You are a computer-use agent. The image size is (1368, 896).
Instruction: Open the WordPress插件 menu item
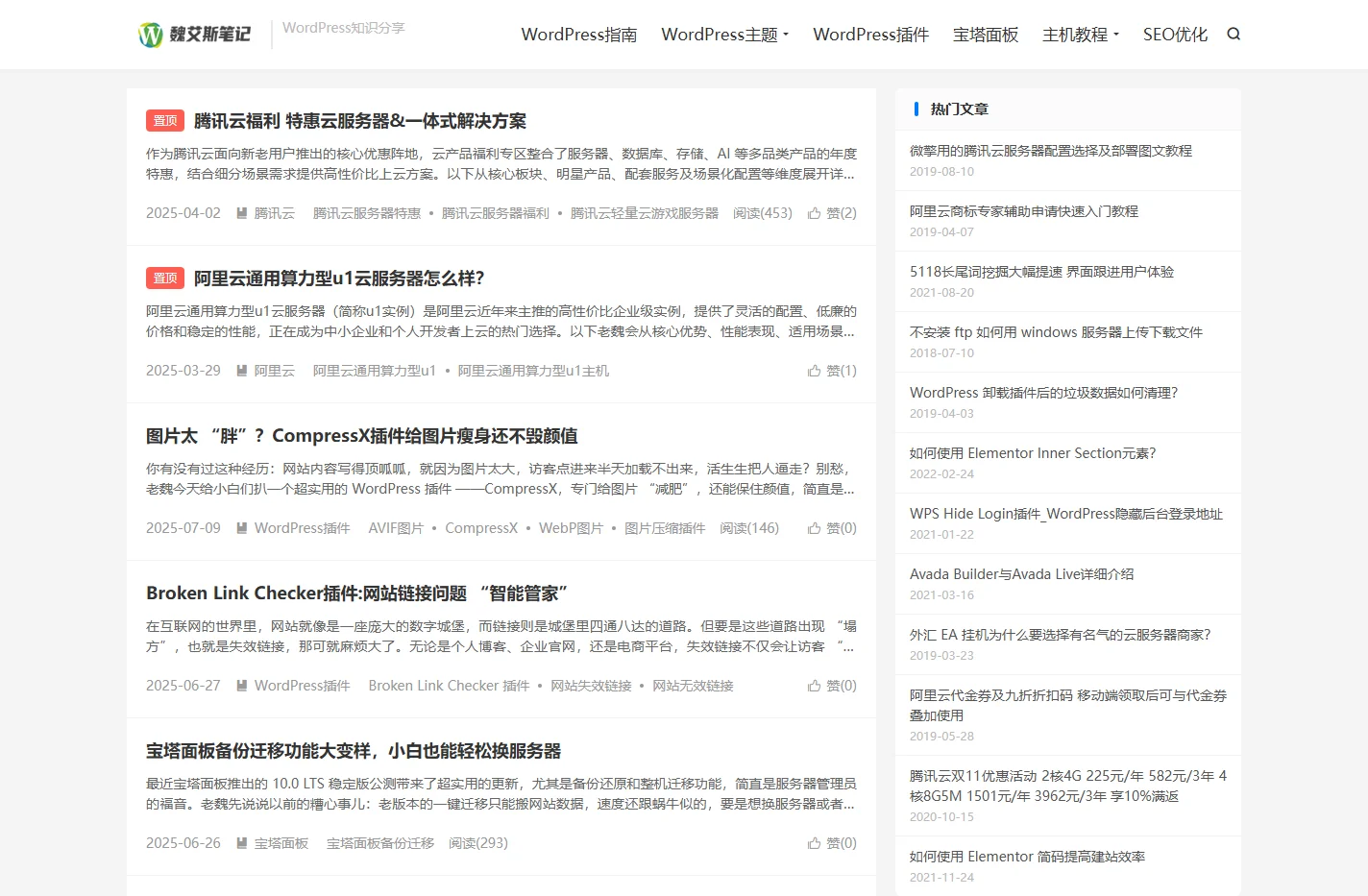[x=871, y=35]
